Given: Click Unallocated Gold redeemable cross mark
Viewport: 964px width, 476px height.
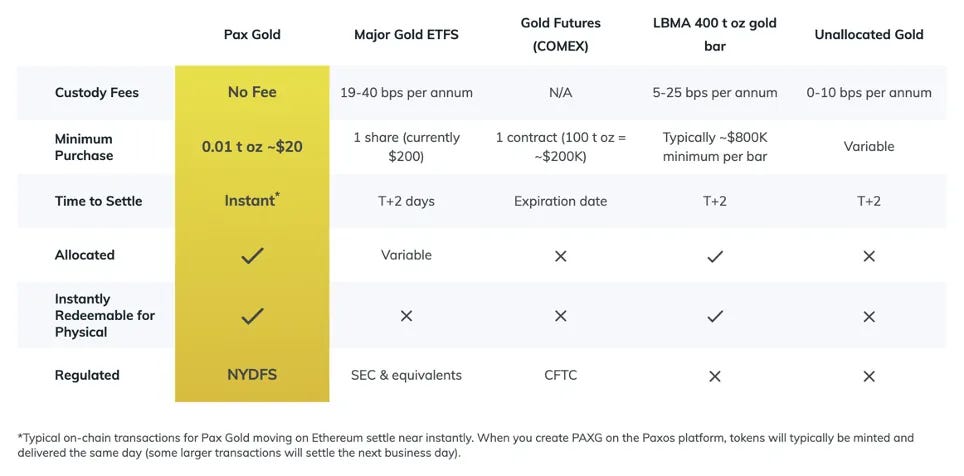Looking at the screenshot, I should tap(869, 316).
